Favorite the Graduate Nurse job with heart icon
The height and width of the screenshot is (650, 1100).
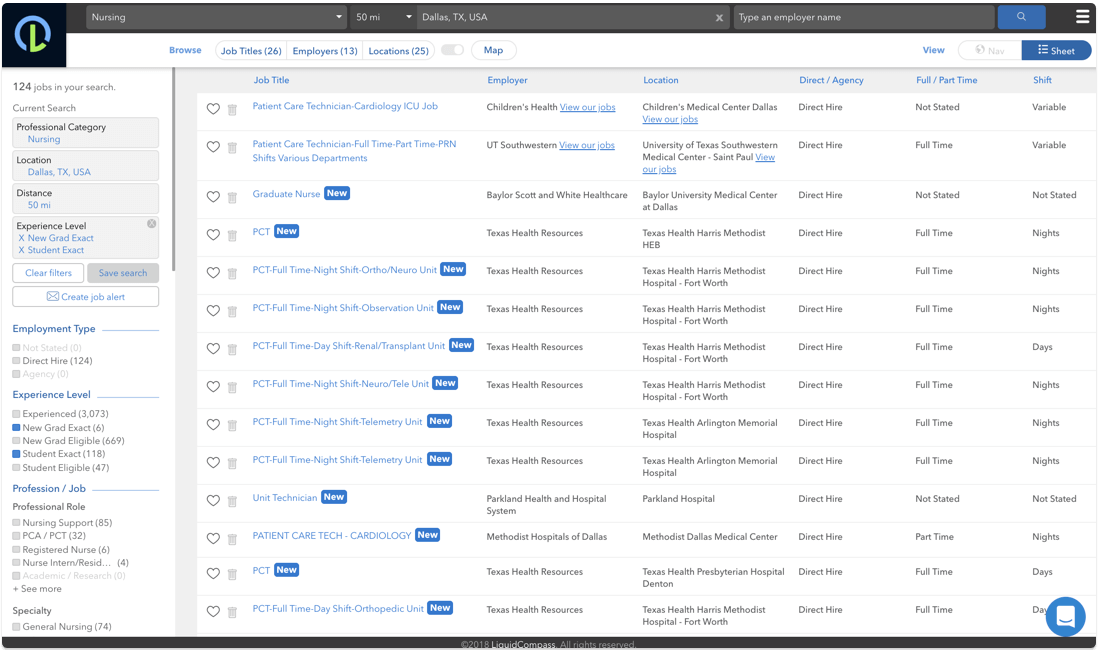[x=213, y=197]
